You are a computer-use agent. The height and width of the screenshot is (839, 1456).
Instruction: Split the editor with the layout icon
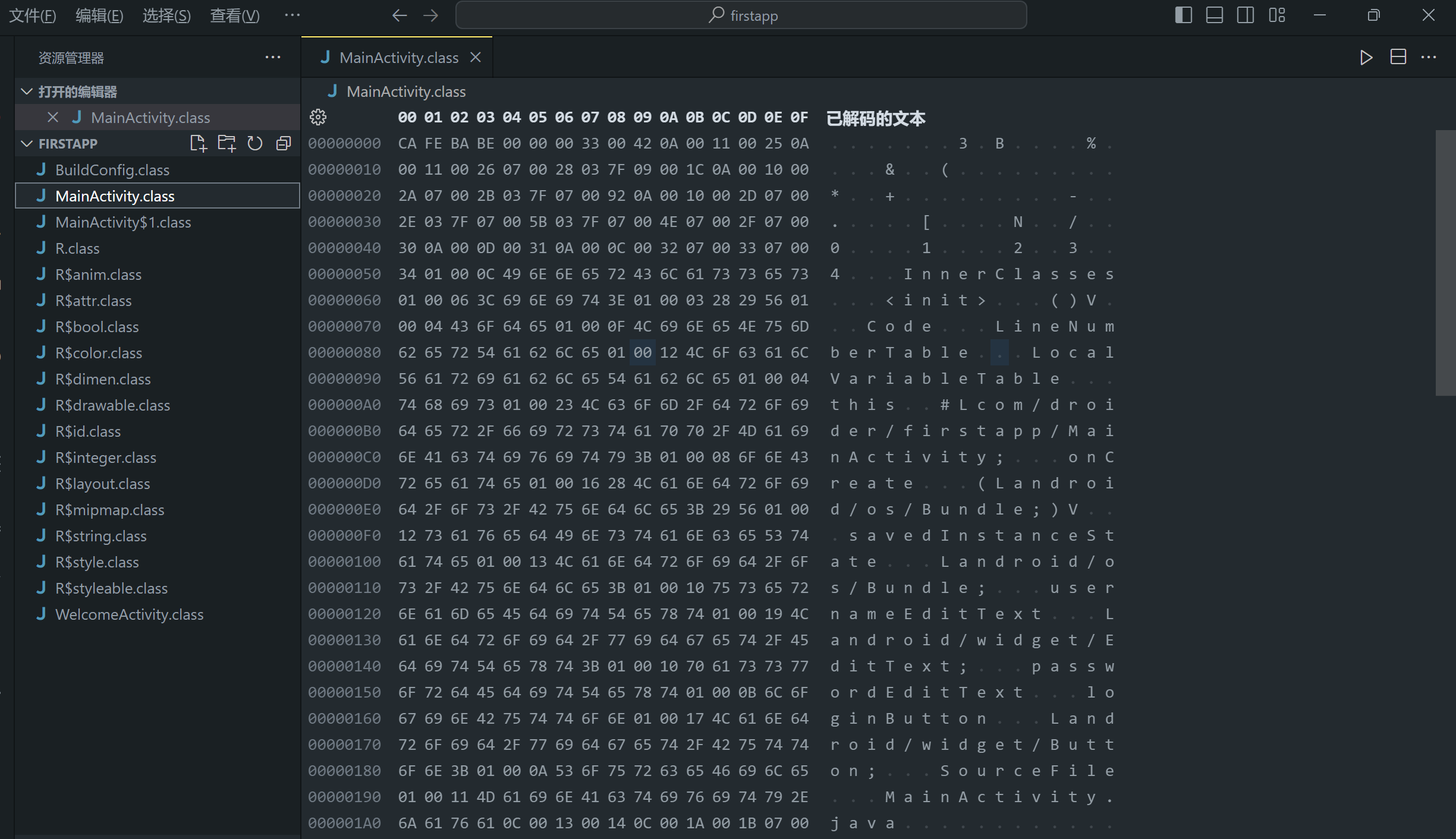click(1398, 57)
